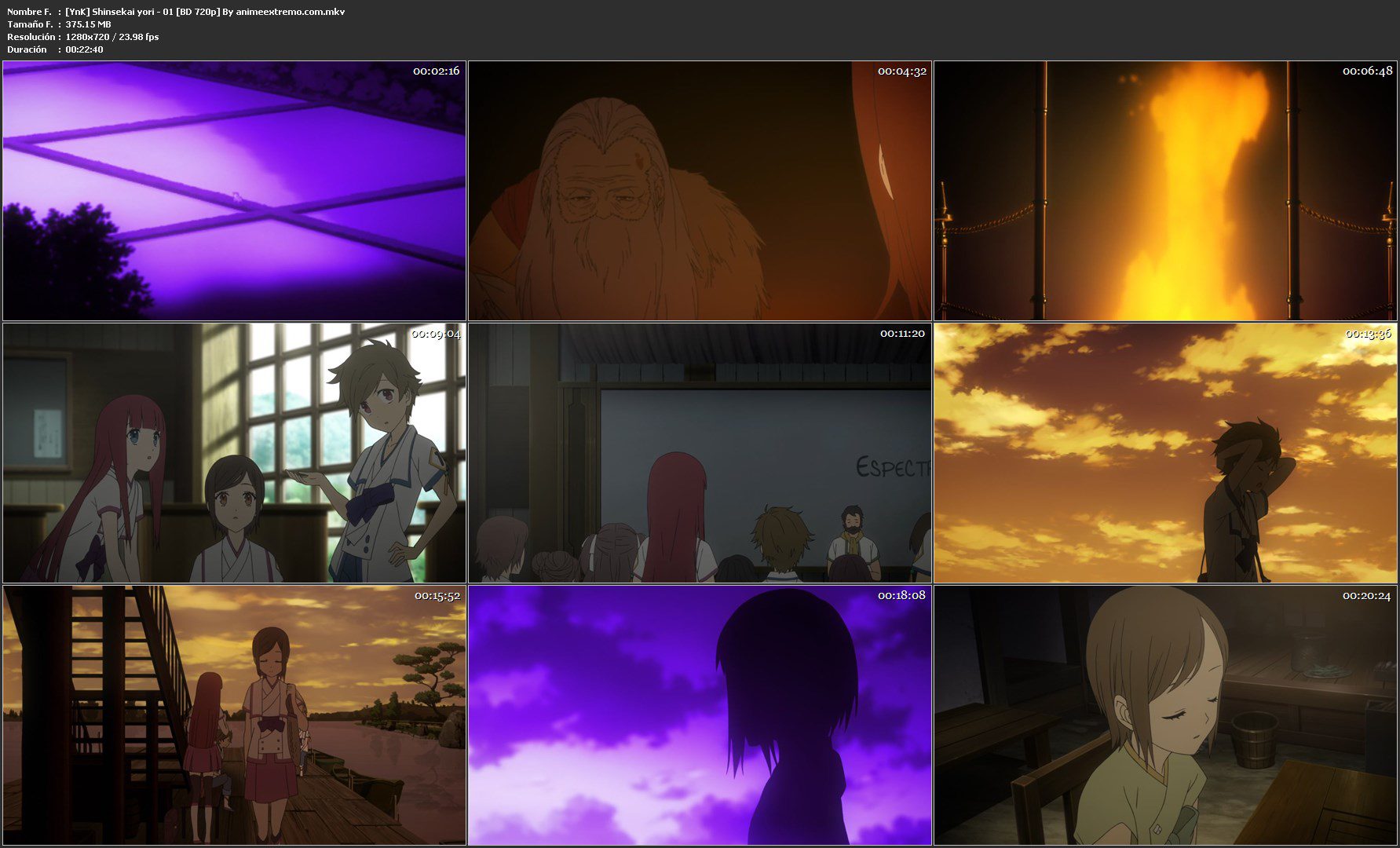
Task: Select the bearded old man thumbnail
Action: [x=700, y=191]
